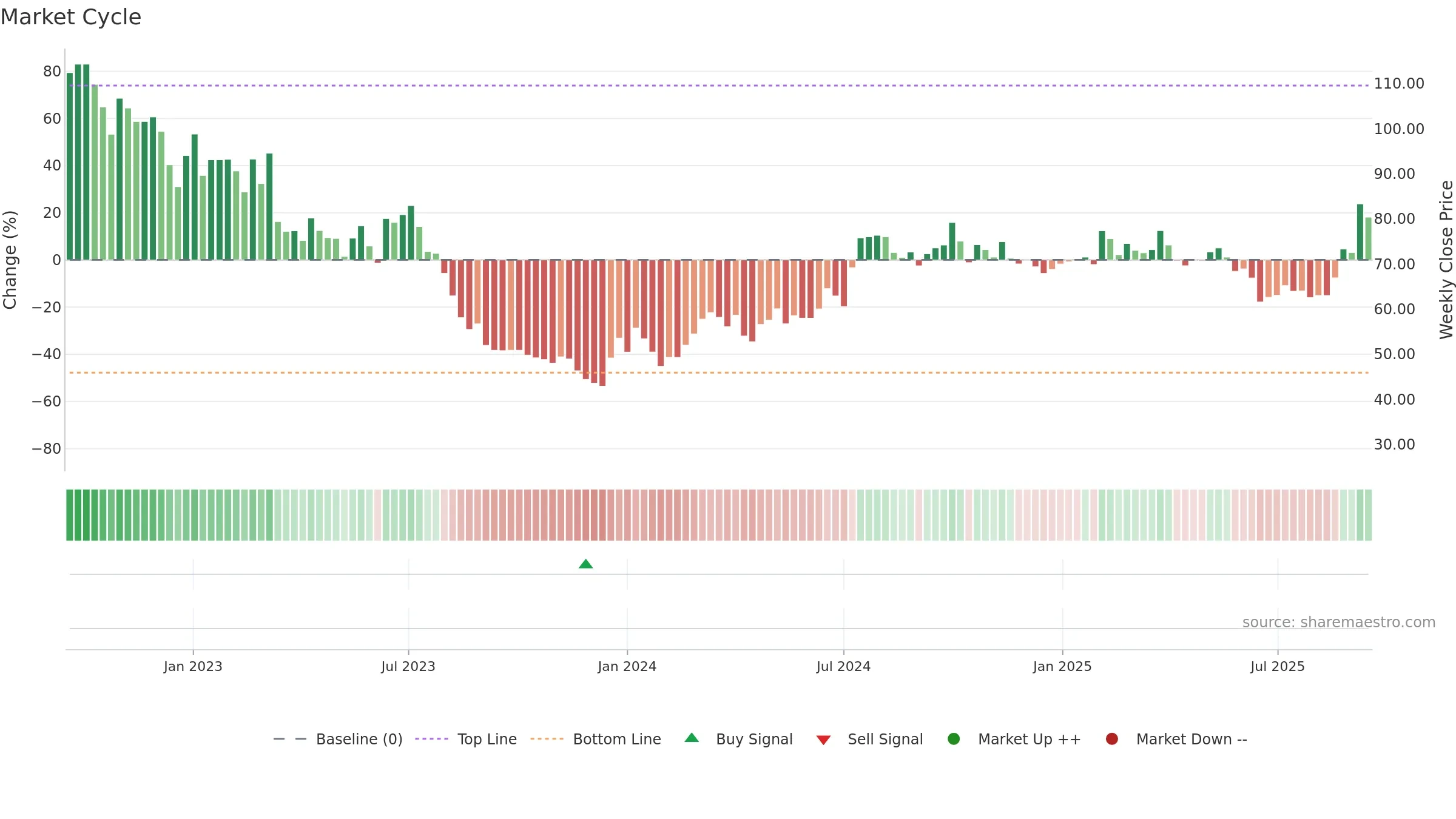Click the Market Cycle chart title
The image size is (1456, 819).
[x=71, y=17]
